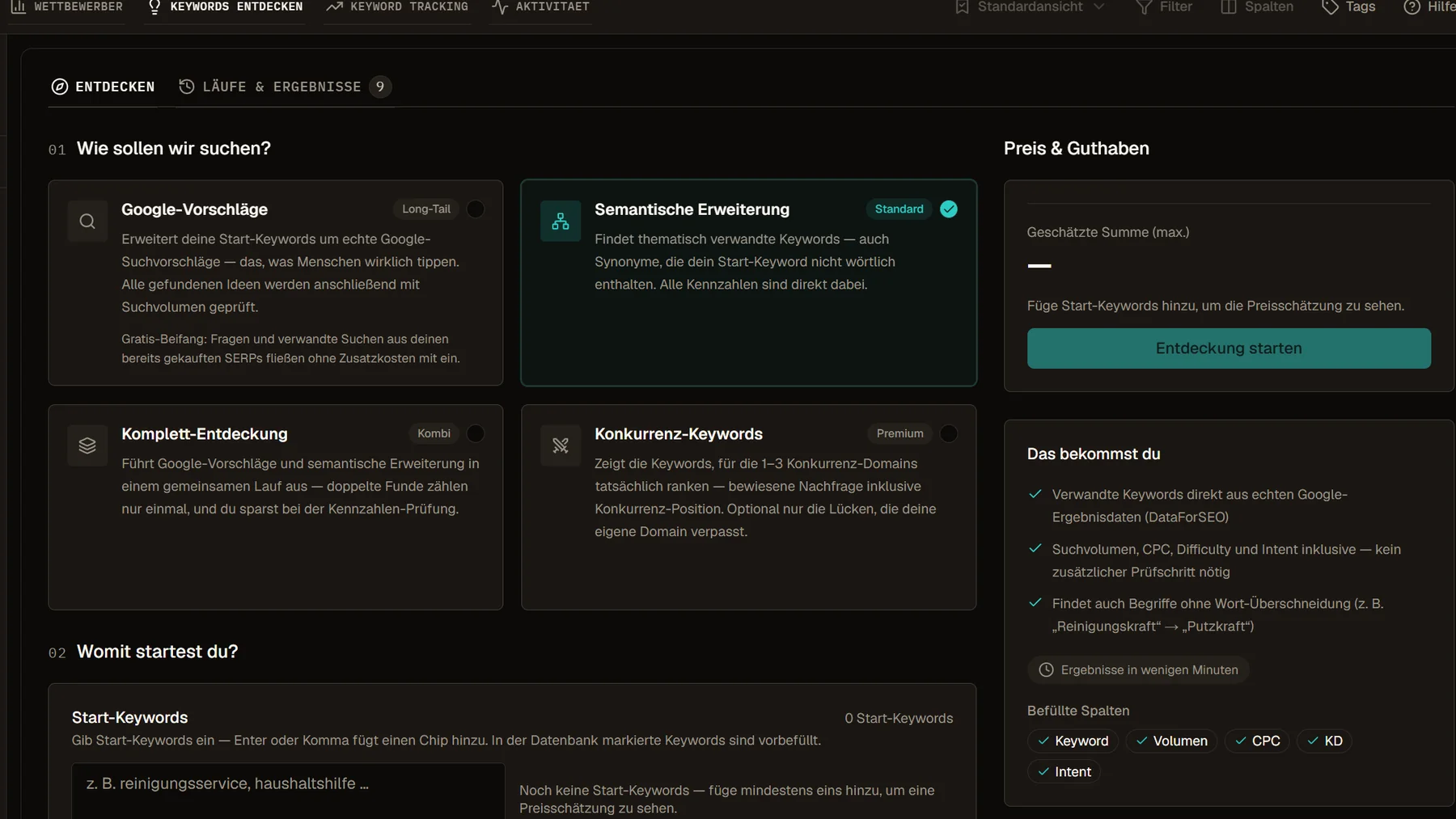1456x819 pixels.
Task: Click the Long-Tail badge
Action: coord(426,209)
